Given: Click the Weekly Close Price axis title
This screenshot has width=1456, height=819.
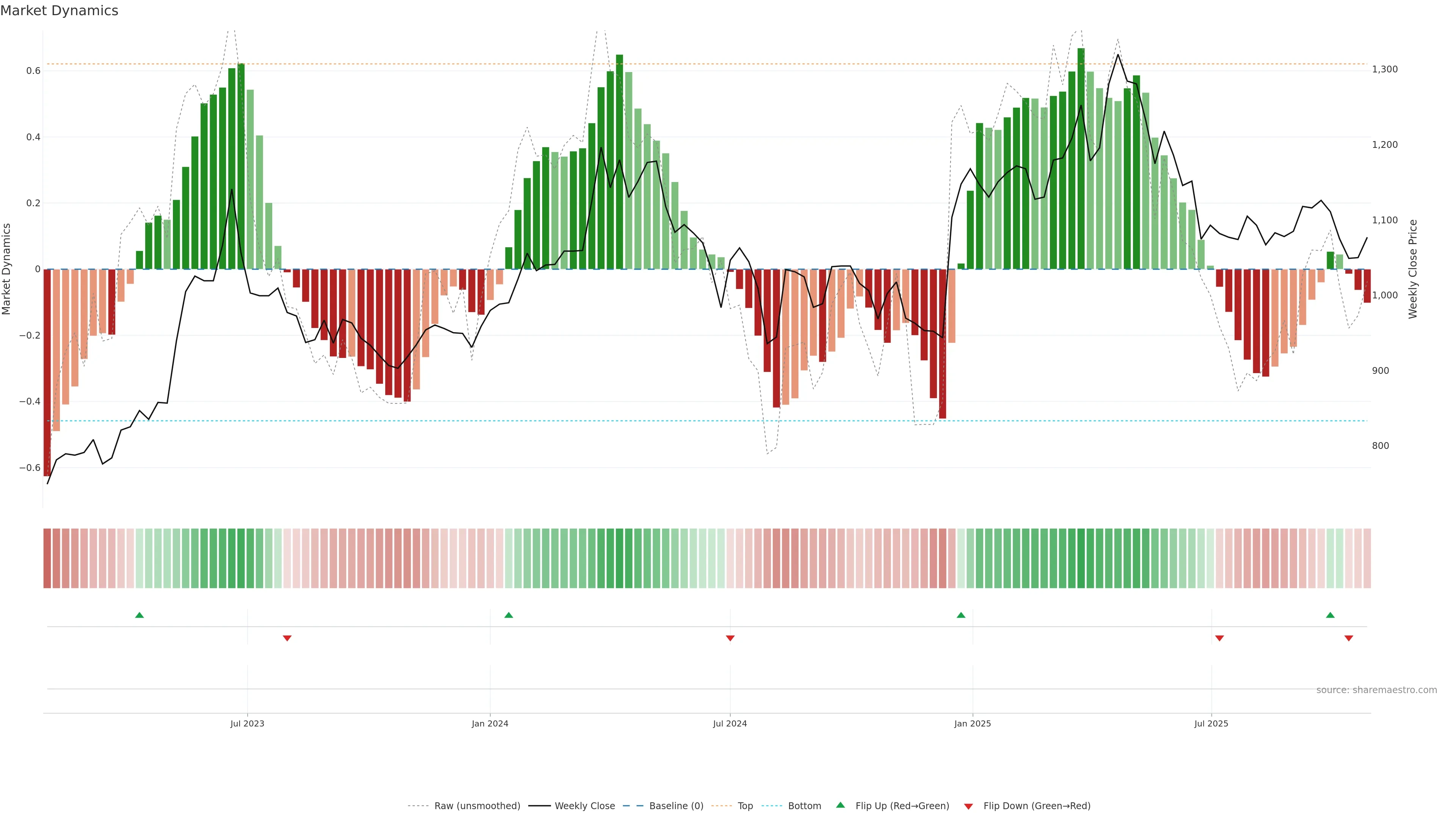Looking at the screenshot, I should click(1413, 269).
